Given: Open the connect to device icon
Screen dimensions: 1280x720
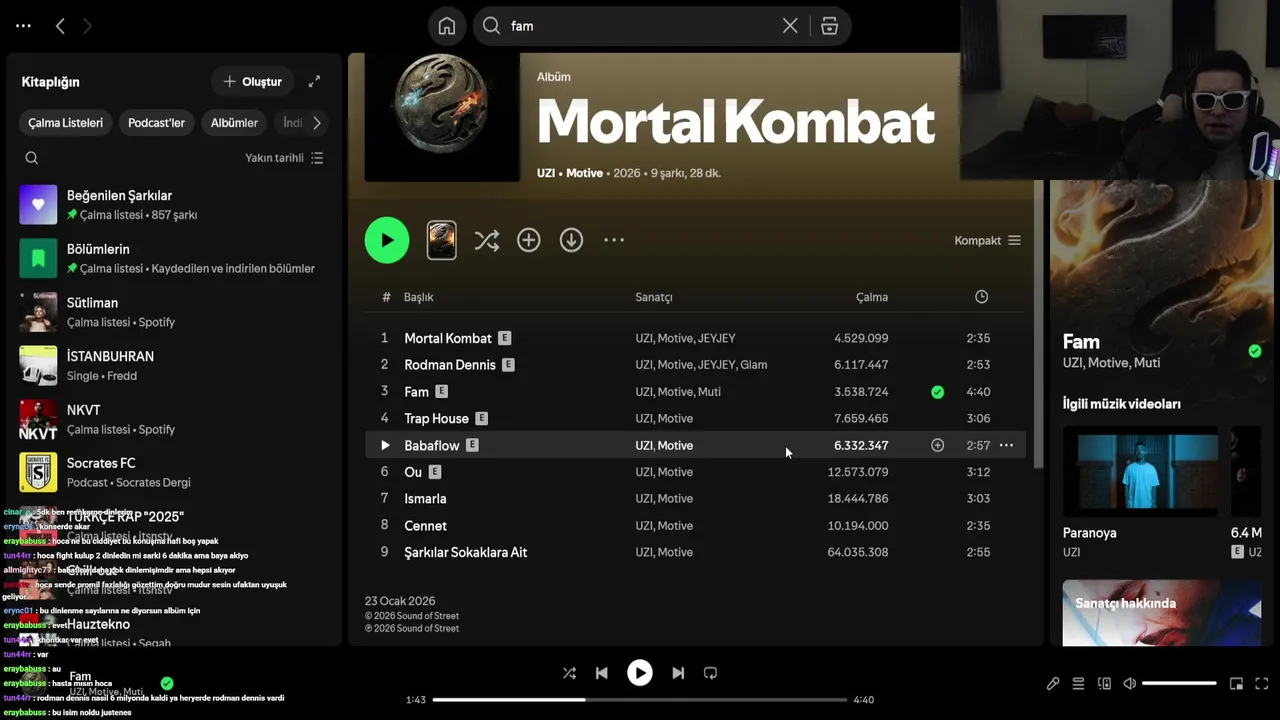Looking at the screenshot, I should coord(1104,684).
